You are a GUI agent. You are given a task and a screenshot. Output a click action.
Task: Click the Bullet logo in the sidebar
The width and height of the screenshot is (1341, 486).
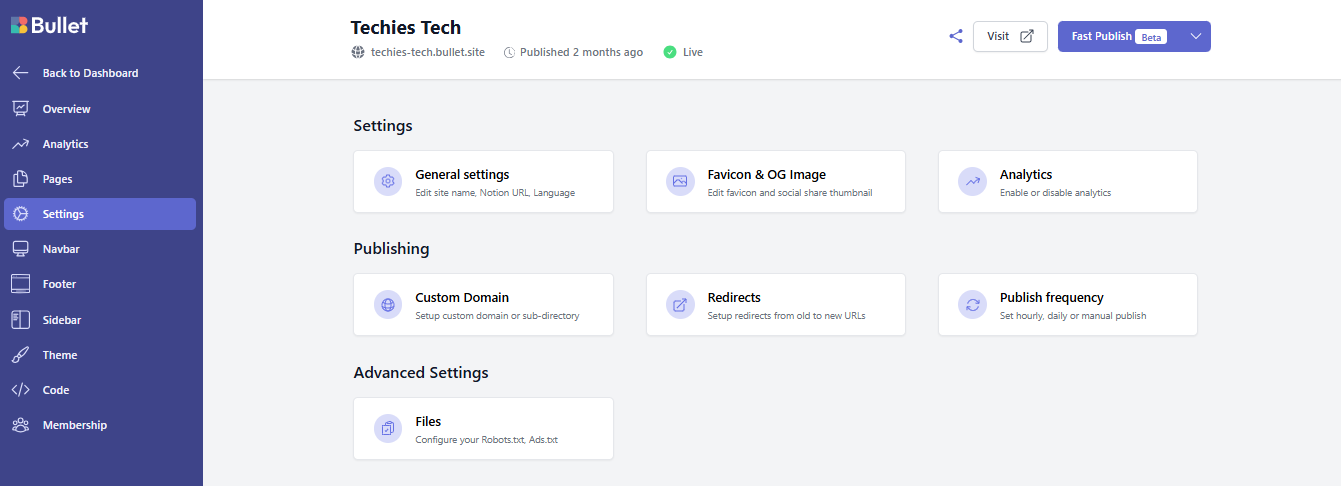(50, 25)
